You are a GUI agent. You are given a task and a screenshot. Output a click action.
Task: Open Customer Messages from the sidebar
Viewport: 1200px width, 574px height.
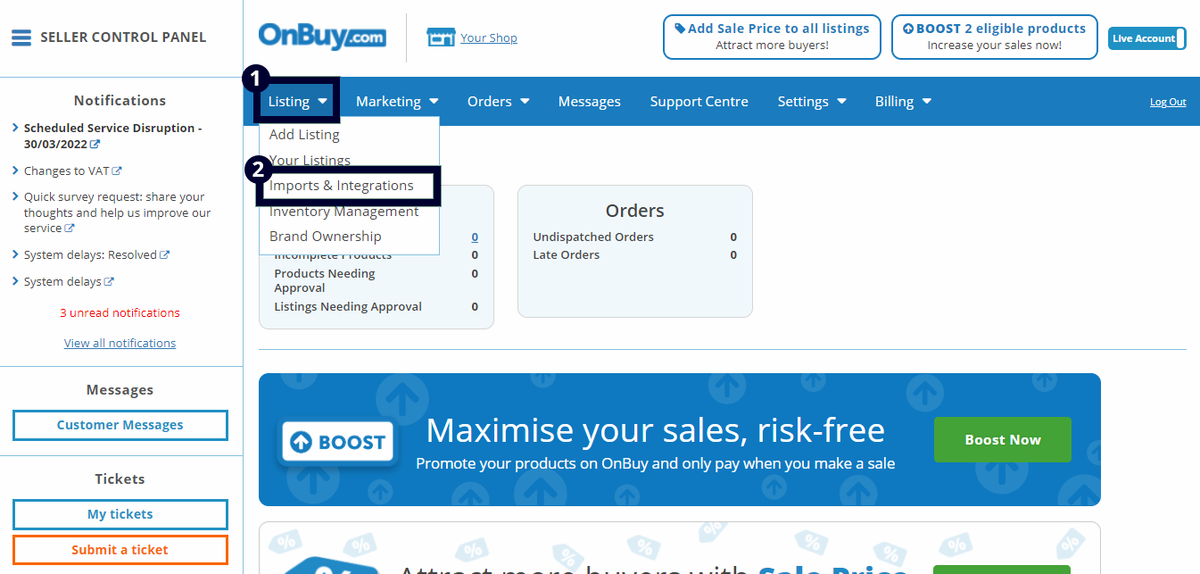coord(120,425)
